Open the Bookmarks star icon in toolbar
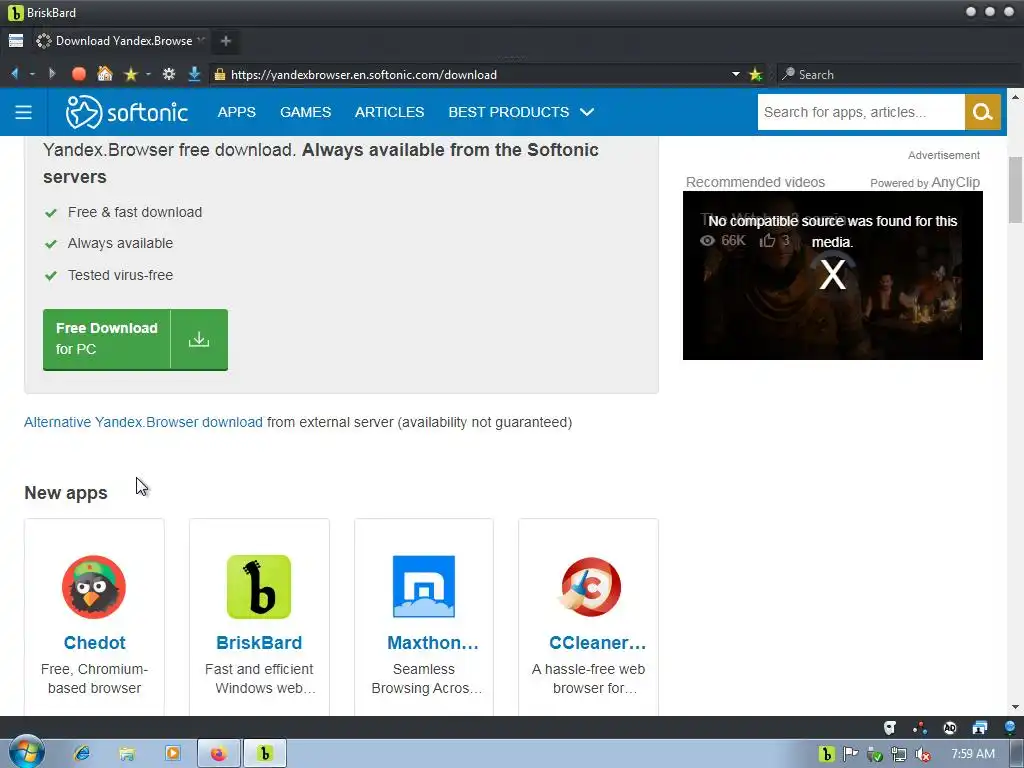Viewport: 1024px width, 768px height. click(x=131, y=74)
